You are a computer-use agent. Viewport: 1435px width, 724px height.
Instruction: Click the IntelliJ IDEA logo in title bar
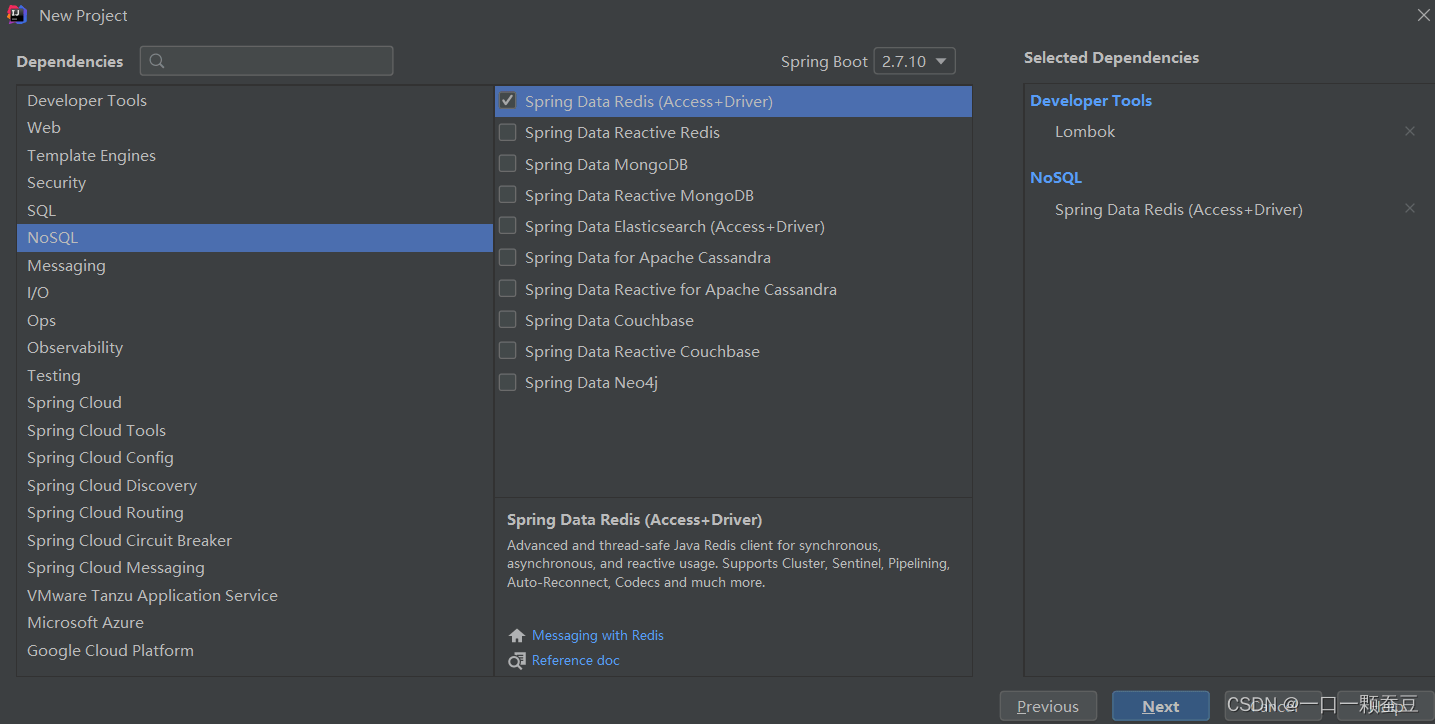[17, 15]
